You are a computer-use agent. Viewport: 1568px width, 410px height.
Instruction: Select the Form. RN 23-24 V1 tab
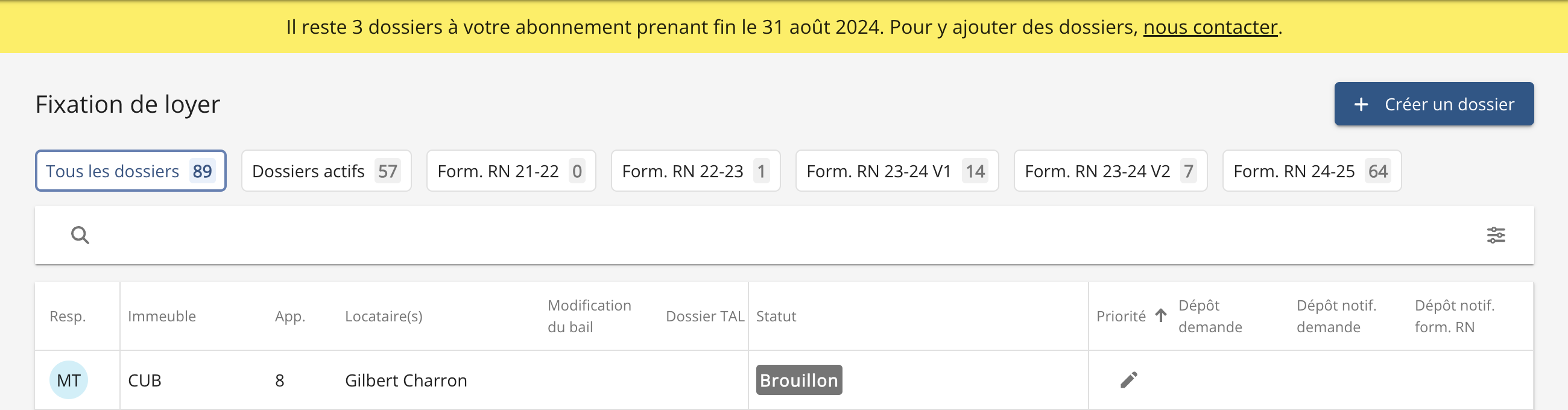[897, 171]
